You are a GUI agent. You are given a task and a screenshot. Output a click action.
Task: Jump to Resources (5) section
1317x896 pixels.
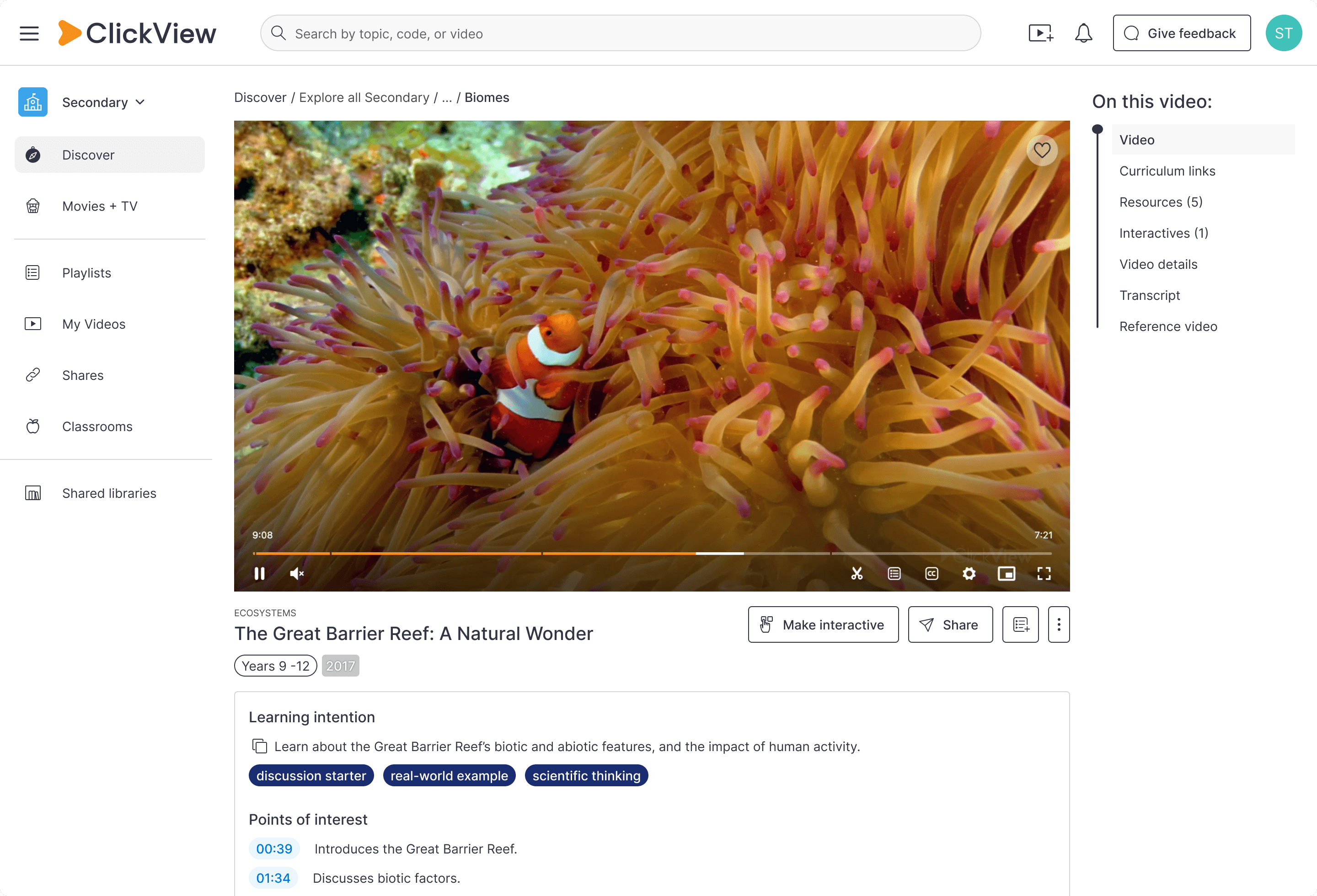pyautogui.click(x=1161, y=202)
